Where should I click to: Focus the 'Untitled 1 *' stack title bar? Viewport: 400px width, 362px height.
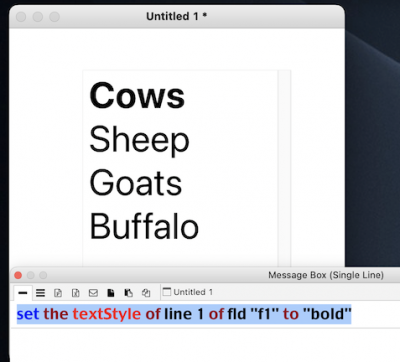tap(177, 16)
